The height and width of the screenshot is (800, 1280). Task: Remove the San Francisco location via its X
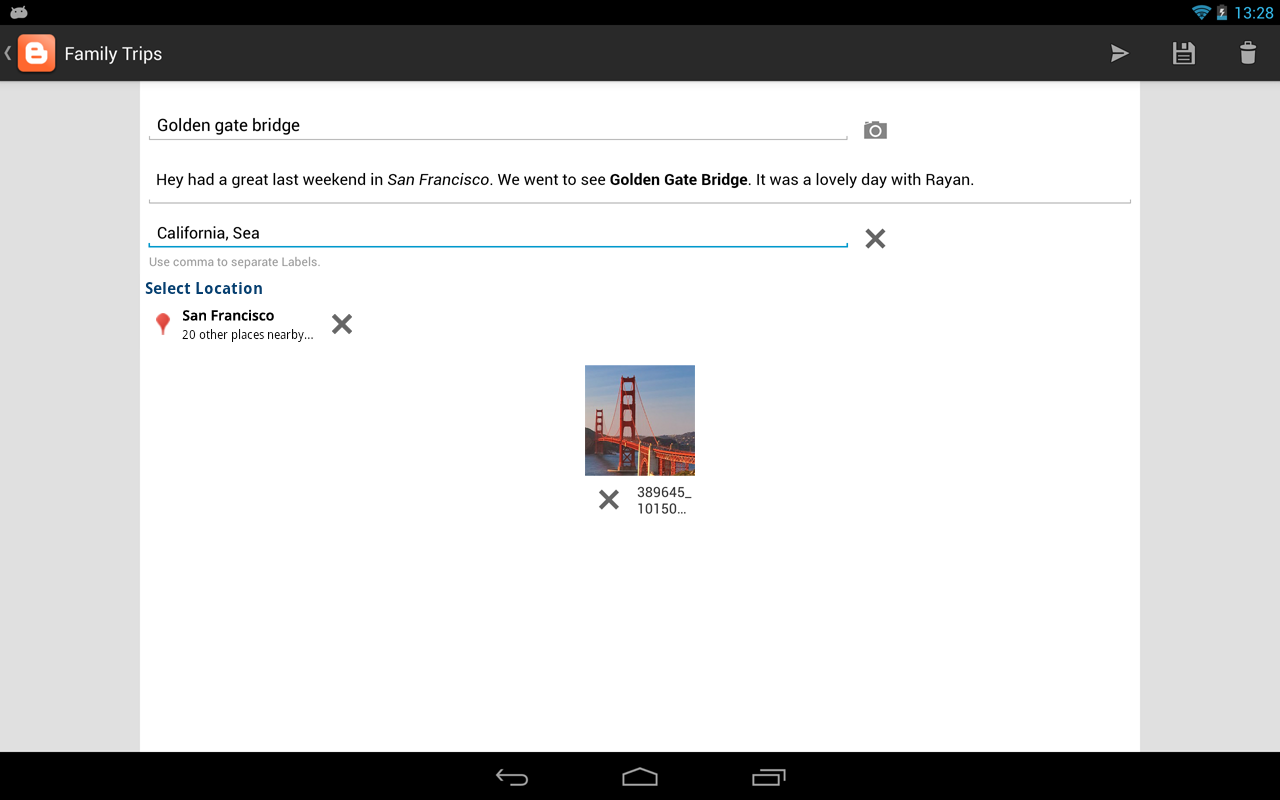point(341,323)
